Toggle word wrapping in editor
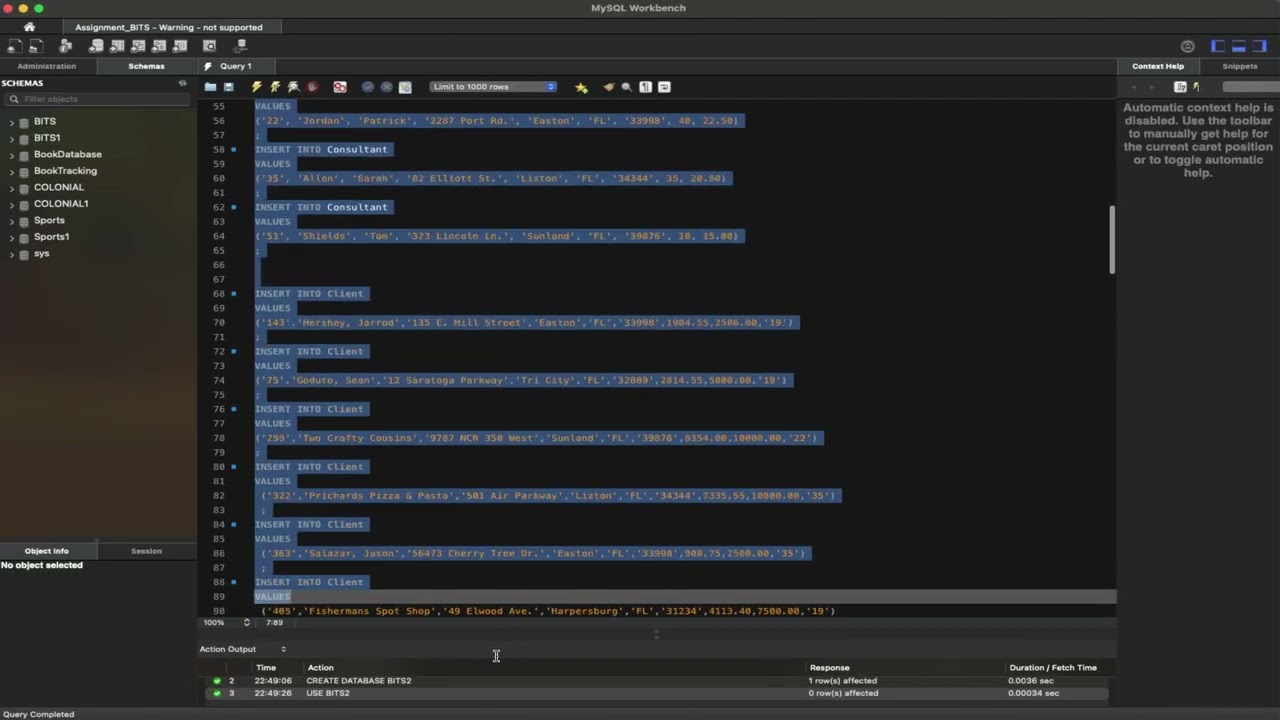The width and height of the screenshot is (1280, 720). 664,87
